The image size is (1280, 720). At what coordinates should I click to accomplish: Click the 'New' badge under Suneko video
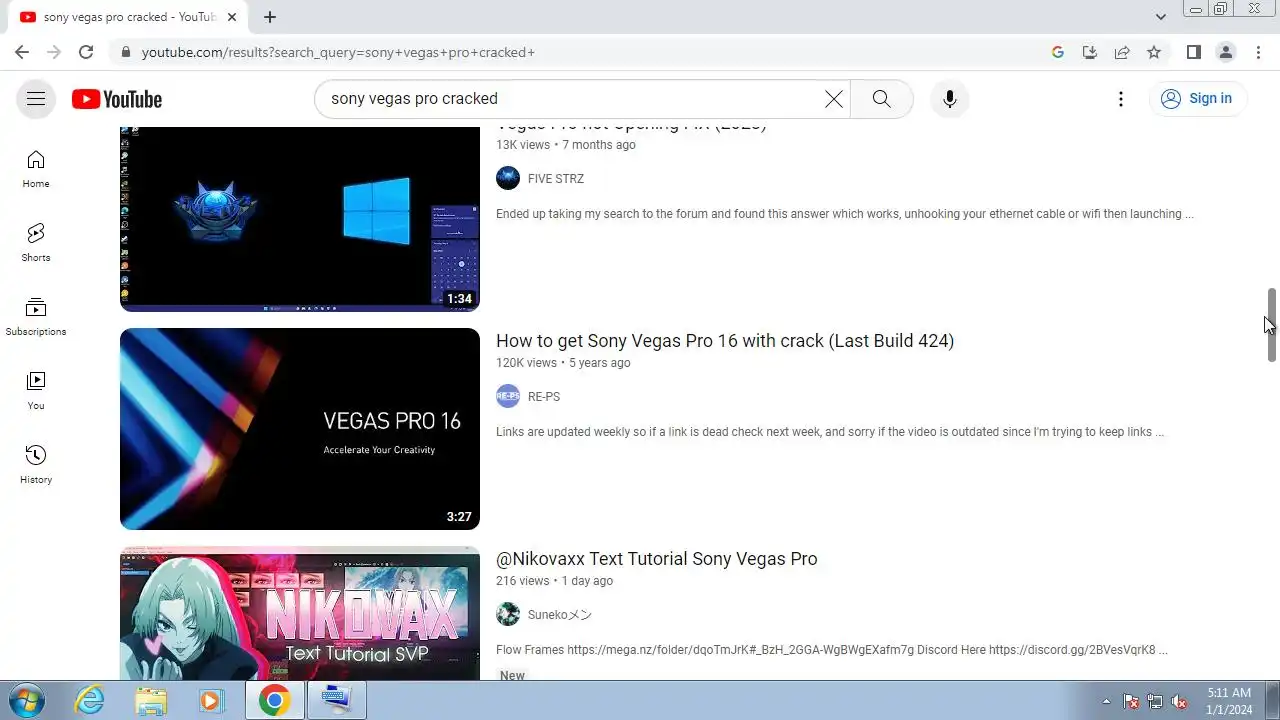coord(512,675)
